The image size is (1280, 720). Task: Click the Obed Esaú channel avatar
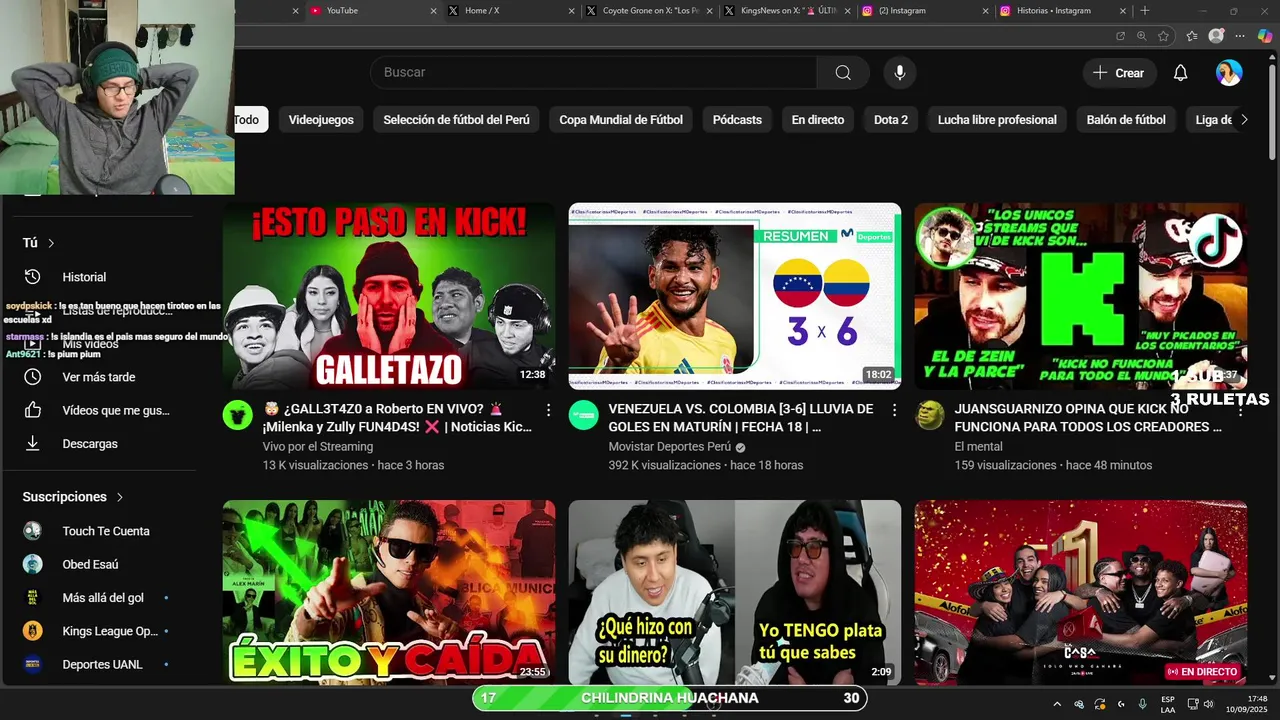pos(33,564)
